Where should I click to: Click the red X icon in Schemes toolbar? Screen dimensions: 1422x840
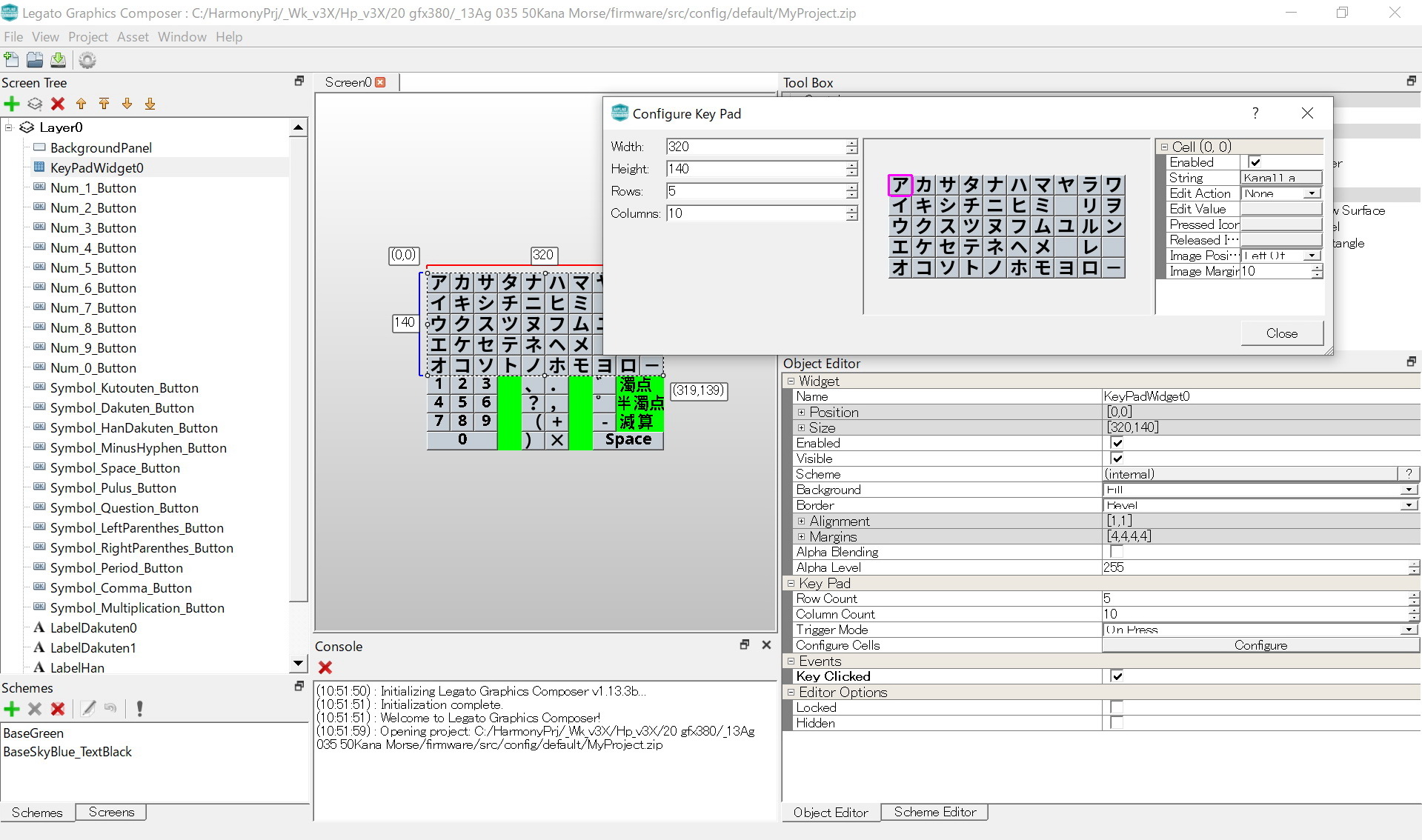58,709
